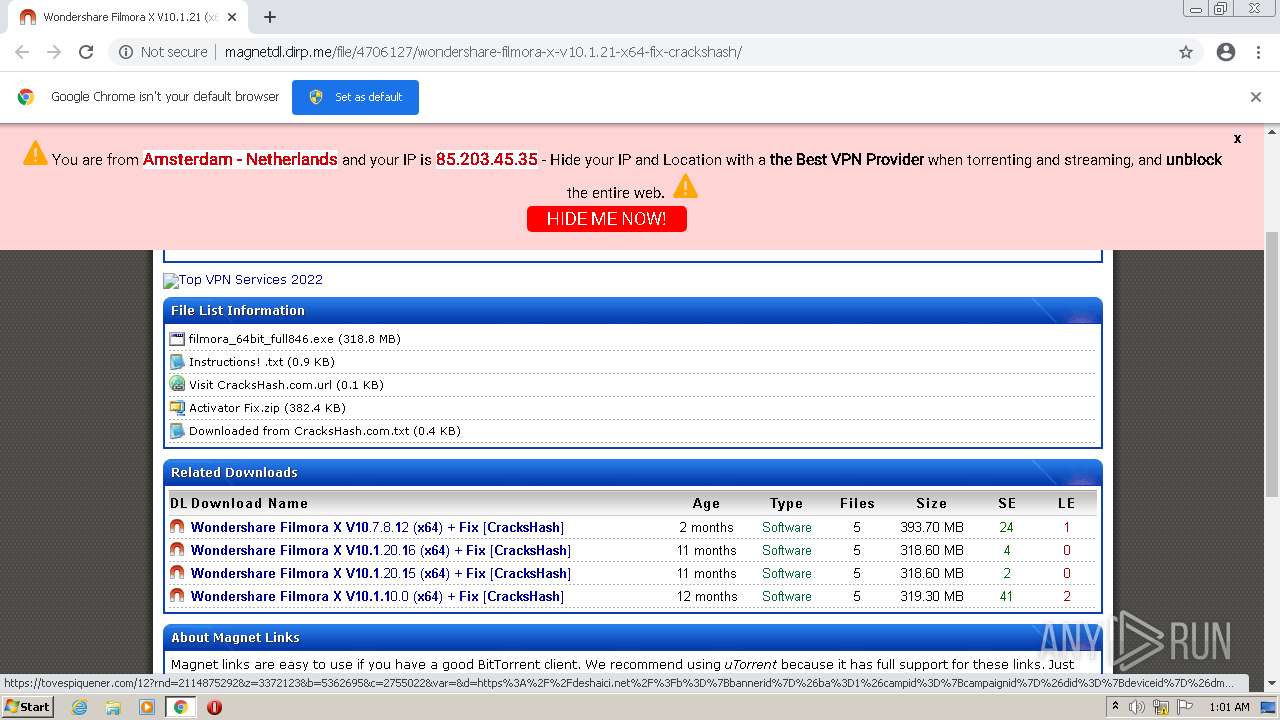The image size is (1280, 720).
Task: Reload the current page
Action: pyautogui.click(x=86, y=52)
